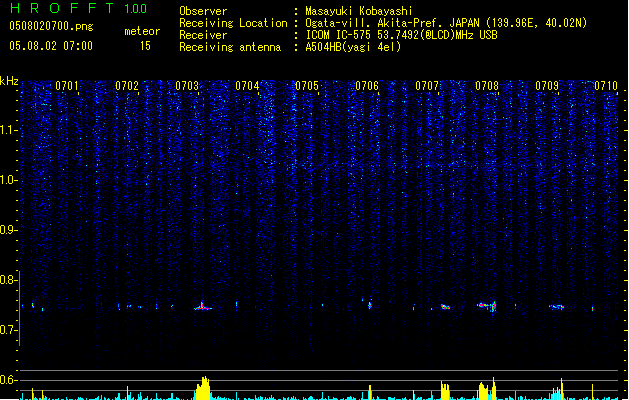The width and height of the screenshot is (629, 400).
Task: Click the 0701 time marker
Action: [67, 86]
